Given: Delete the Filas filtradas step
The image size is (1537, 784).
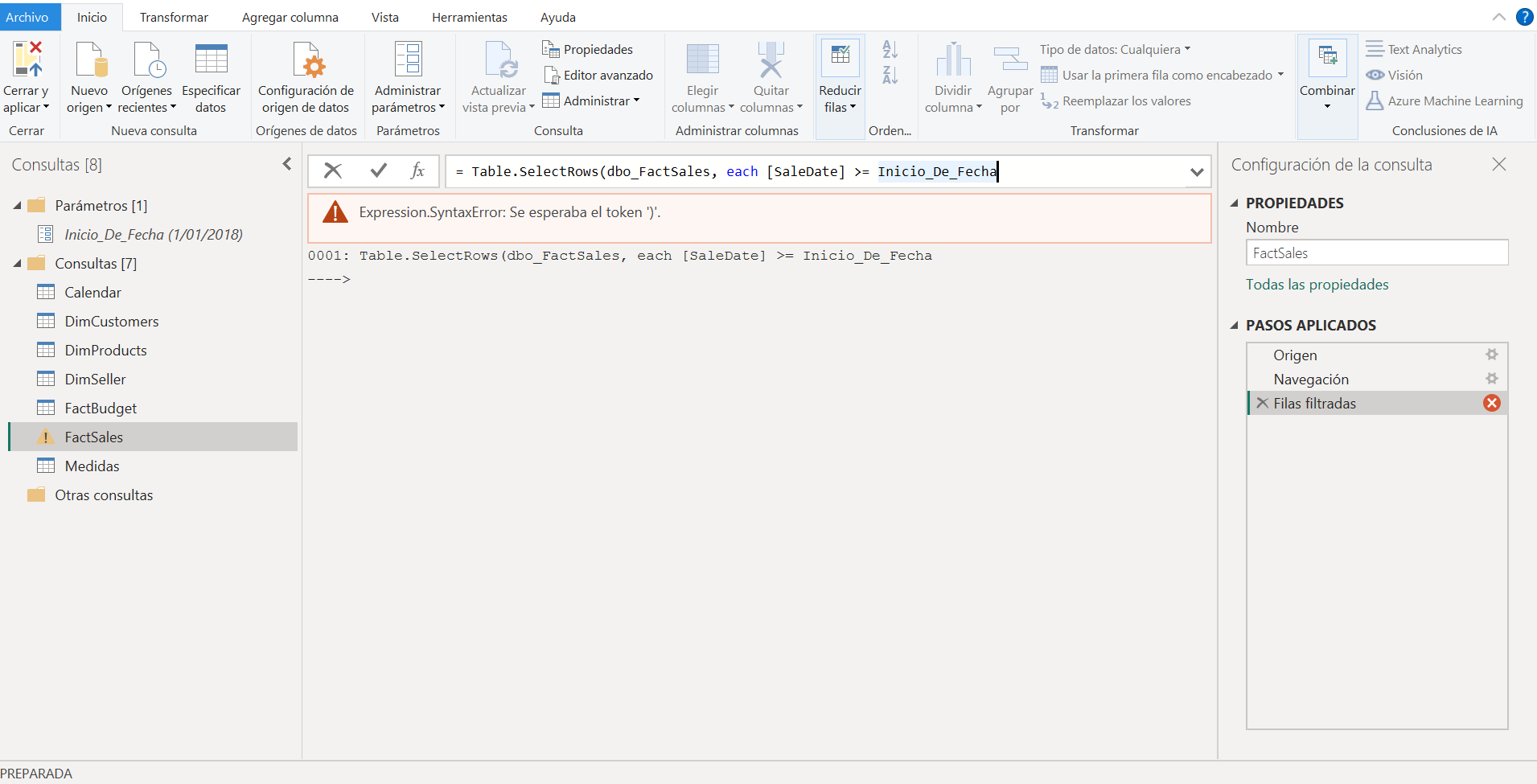Looking at the screenshot, I should [x=1263, y=403].
